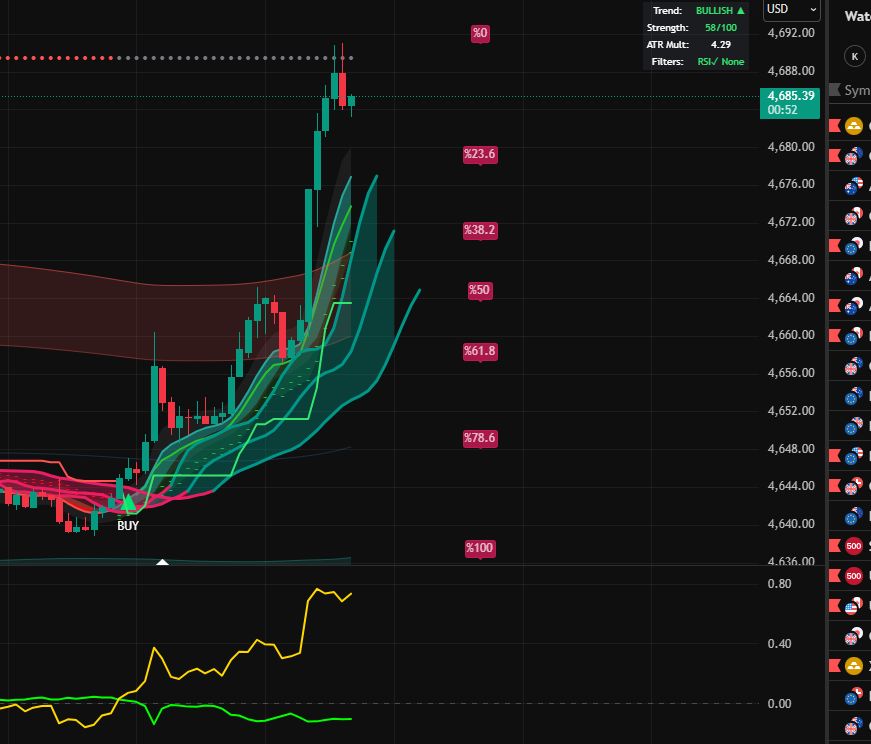Open the USD currency dropdown

[x=791, y=10]
